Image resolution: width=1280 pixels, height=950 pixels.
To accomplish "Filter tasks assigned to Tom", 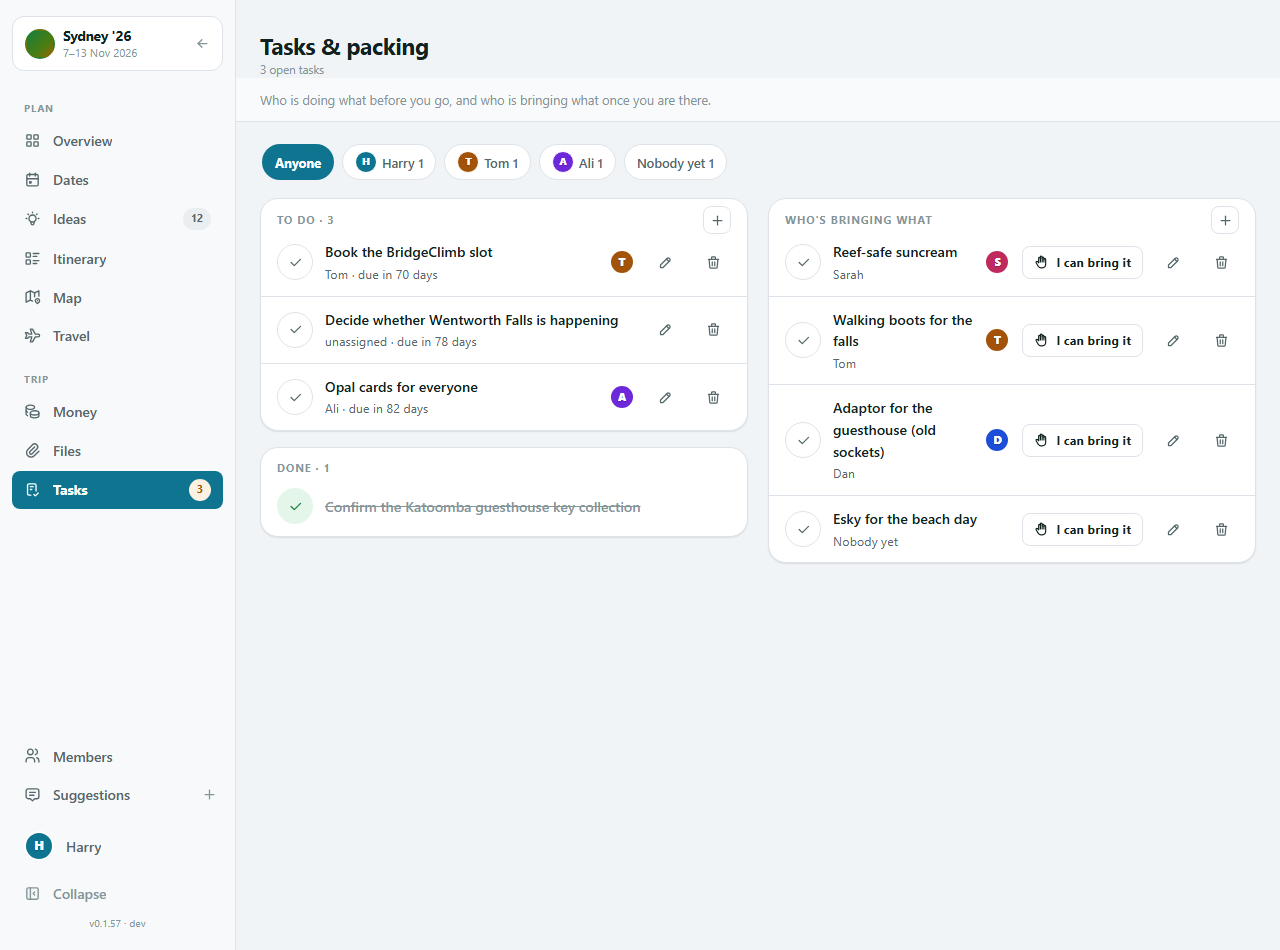I will [x=487, y=163].
